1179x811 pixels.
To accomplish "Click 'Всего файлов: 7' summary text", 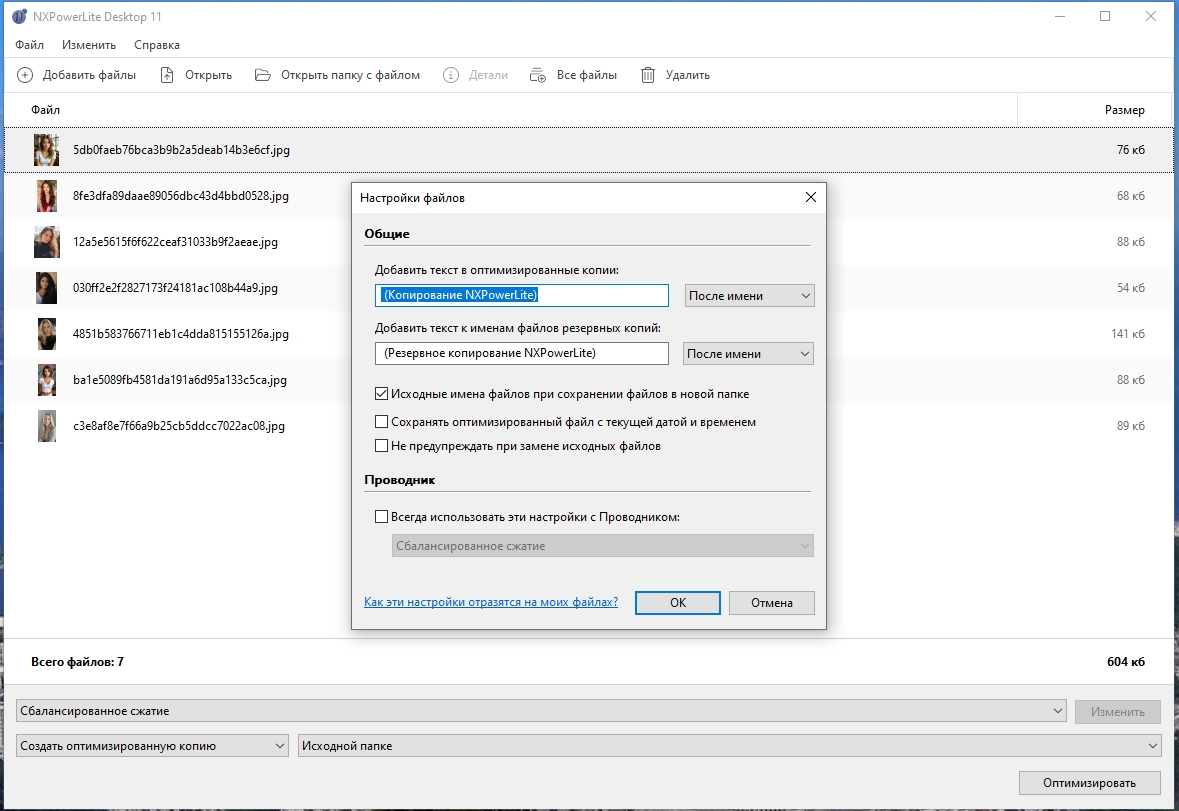I will (77, 661).
